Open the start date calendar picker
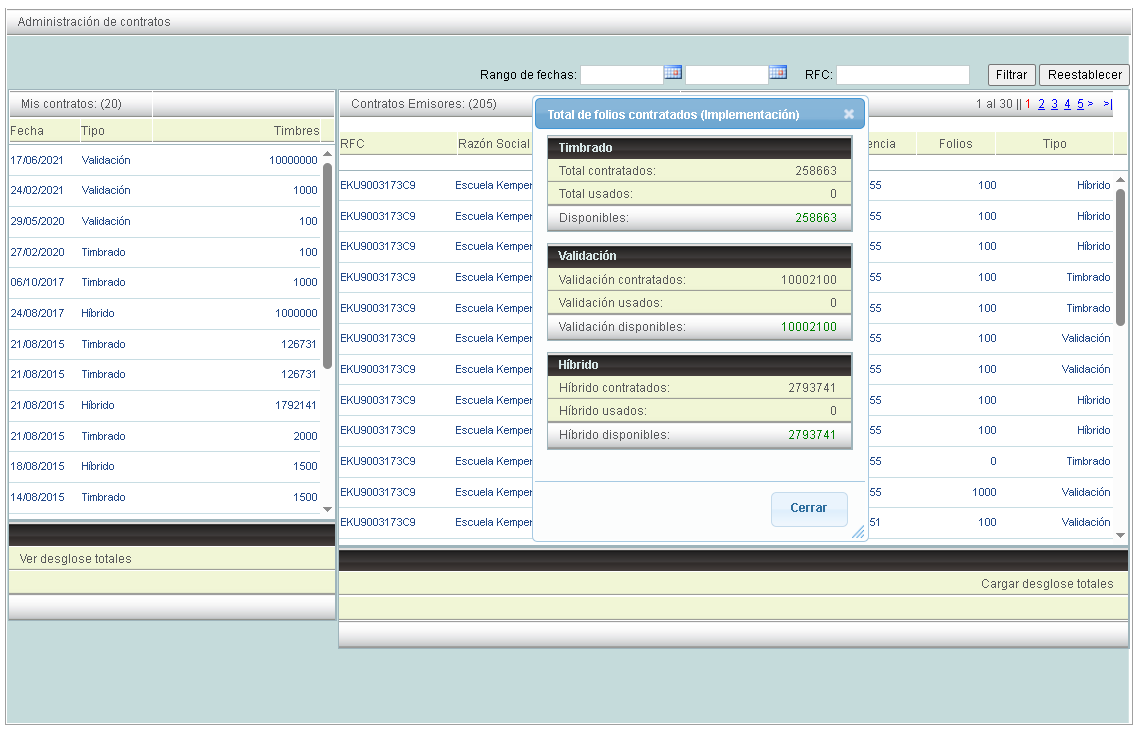 pos(673,73)
